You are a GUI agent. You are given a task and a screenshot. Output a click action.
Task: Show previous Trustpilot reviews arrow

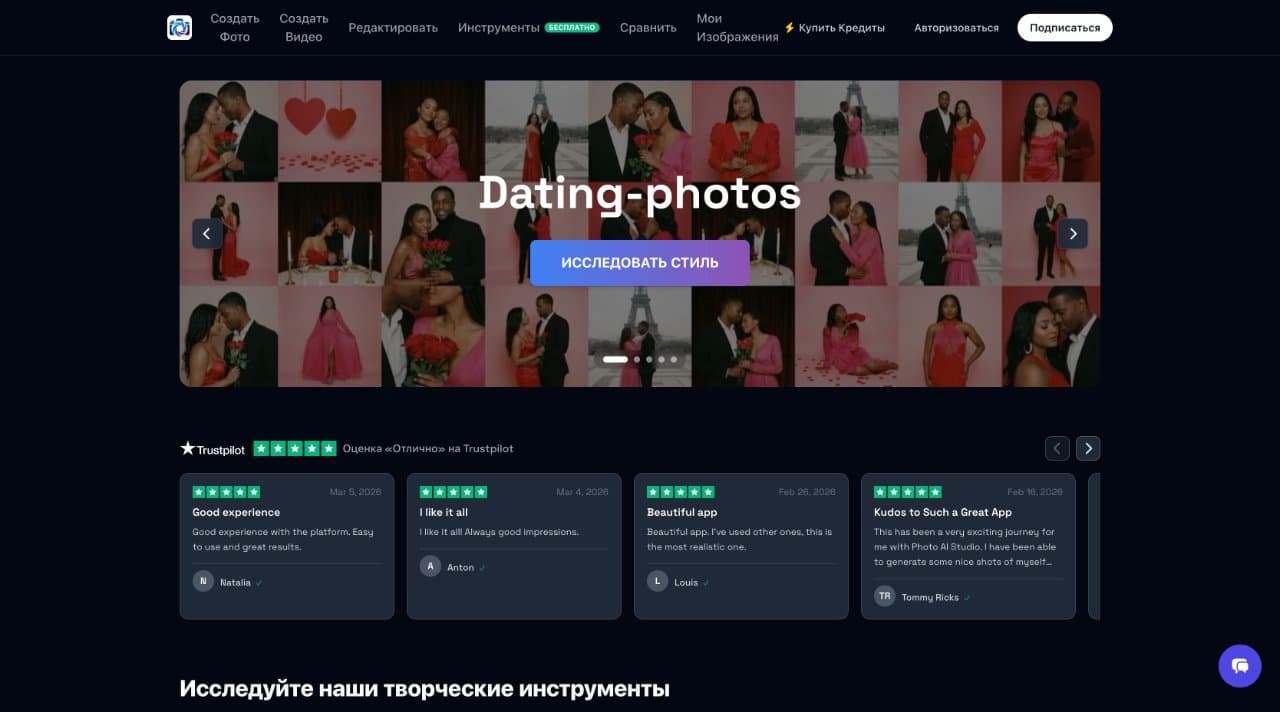(x=1057, y=448)
